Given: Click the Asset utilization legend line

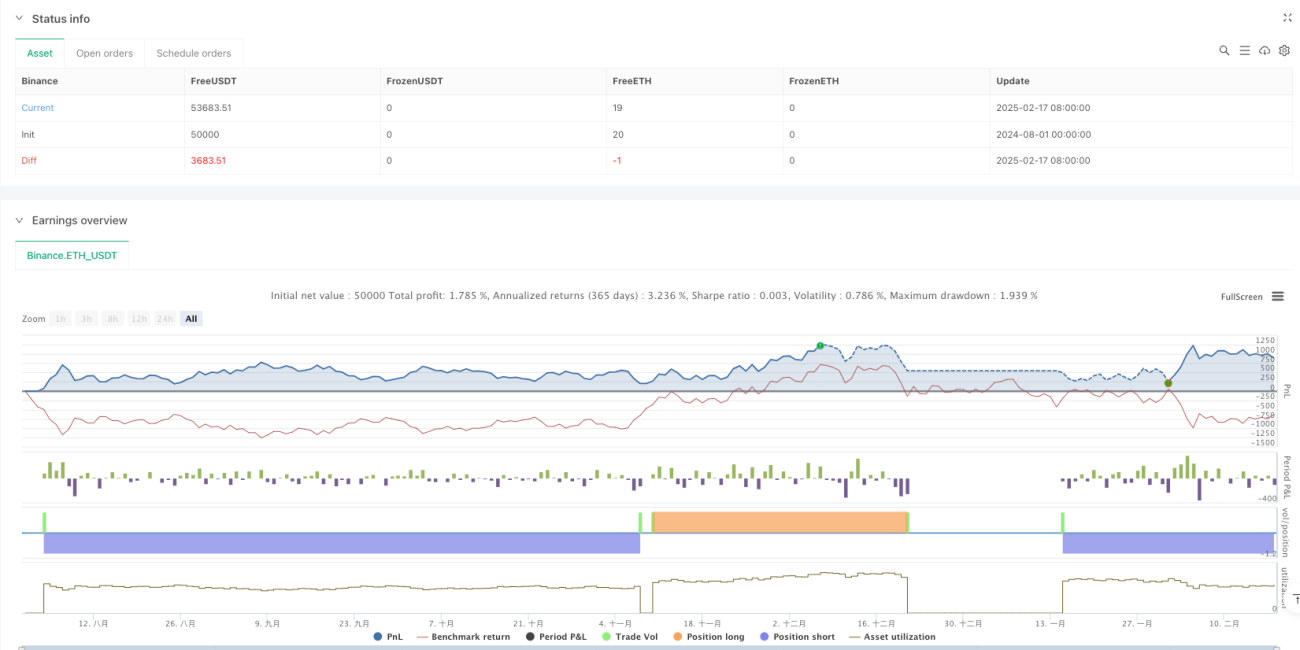Looking at the screenshot, I should click(892, 636).
